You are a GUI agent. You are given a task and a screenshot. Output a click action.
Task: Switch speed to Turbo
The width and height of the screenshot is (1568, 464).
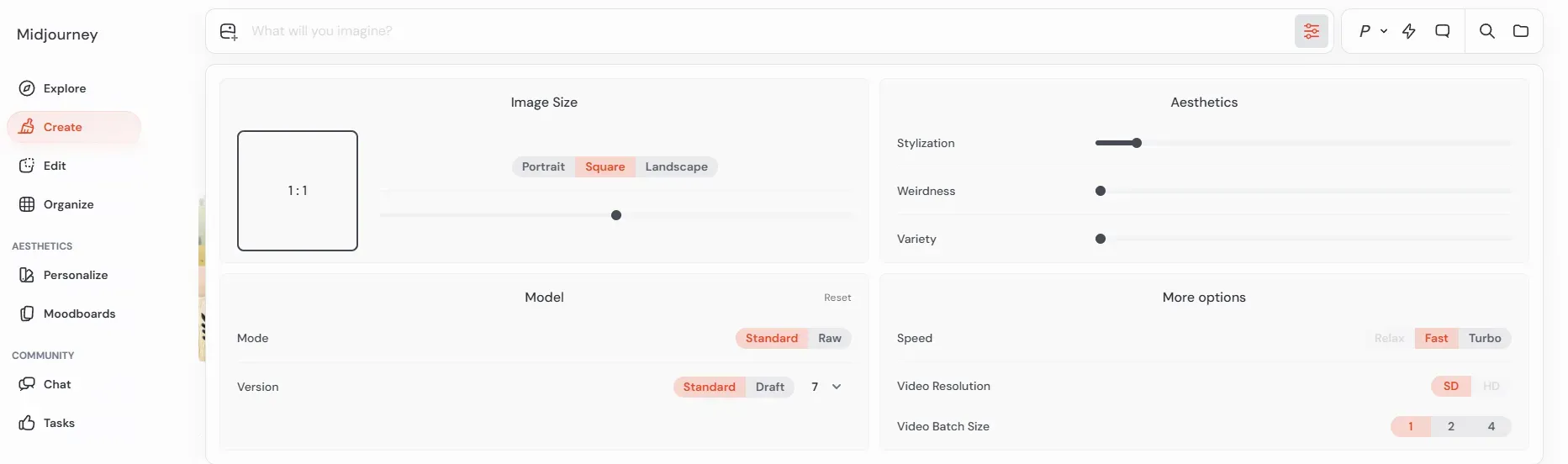[x=1484, y=338]
